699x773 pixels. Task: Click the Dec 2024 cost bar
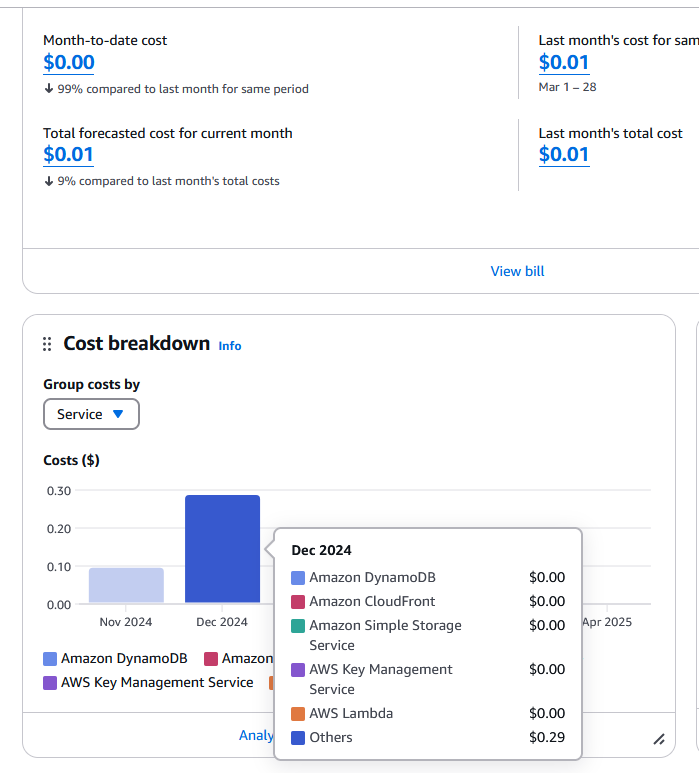tap(222, 549)
